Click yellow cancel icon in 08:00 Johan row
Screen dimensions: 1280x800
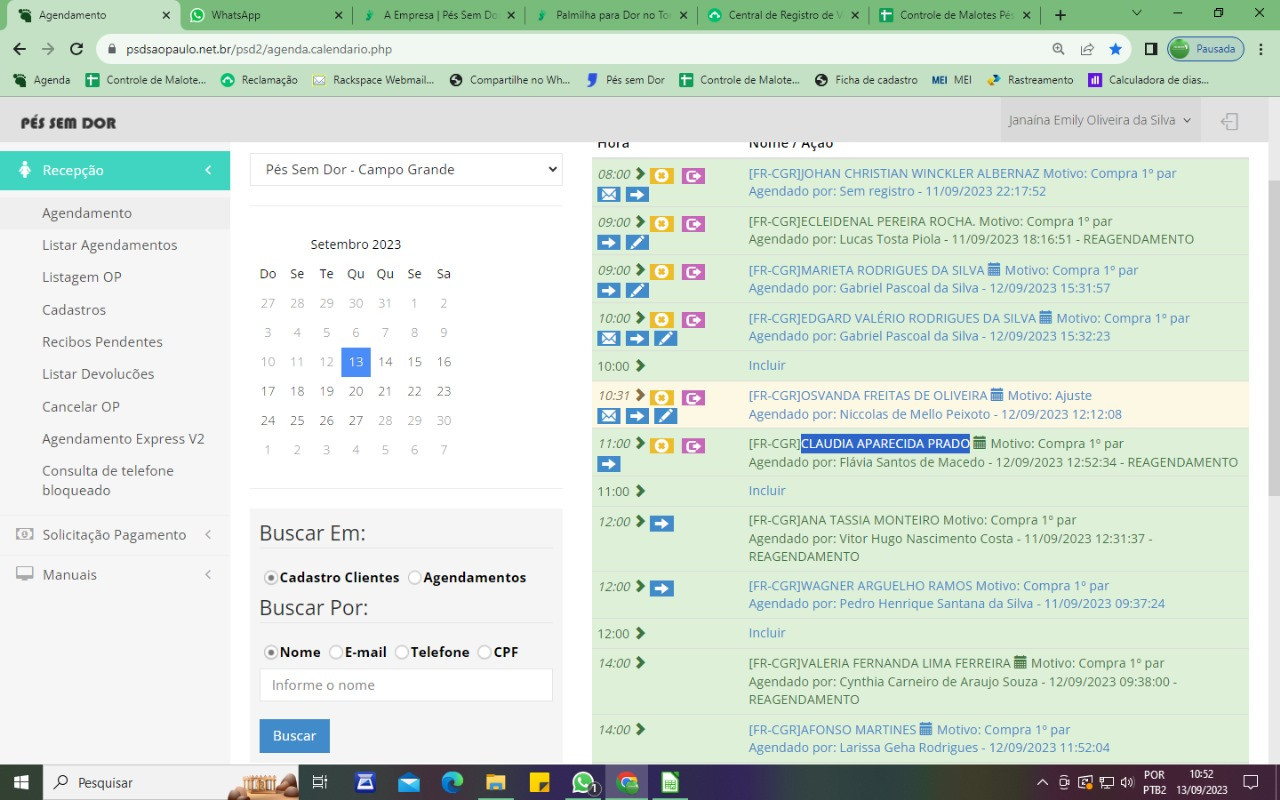pos(661,176)
